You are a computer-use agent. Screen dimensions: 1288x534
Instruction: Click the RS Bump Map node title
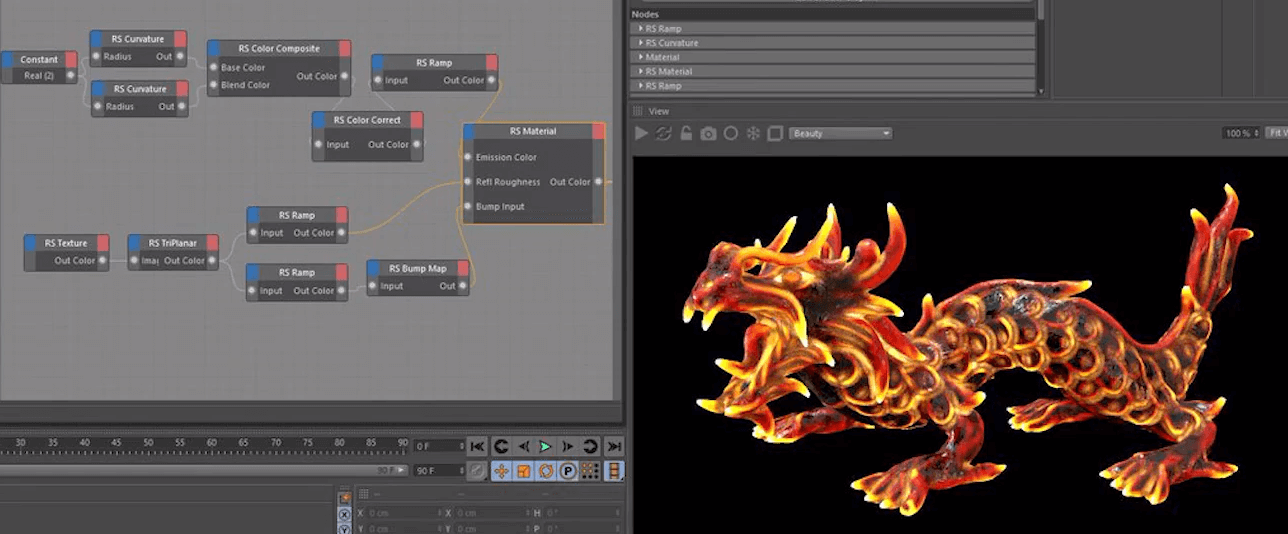click(x=417, y=268)
